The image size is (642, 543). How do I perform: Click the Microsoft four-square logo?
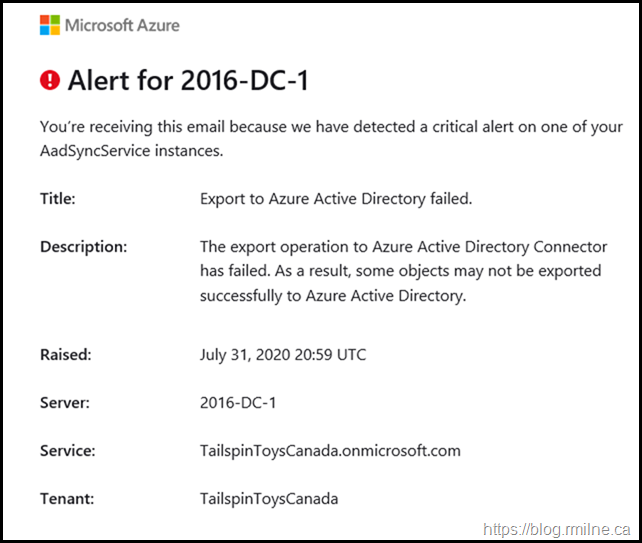point(50,25)
